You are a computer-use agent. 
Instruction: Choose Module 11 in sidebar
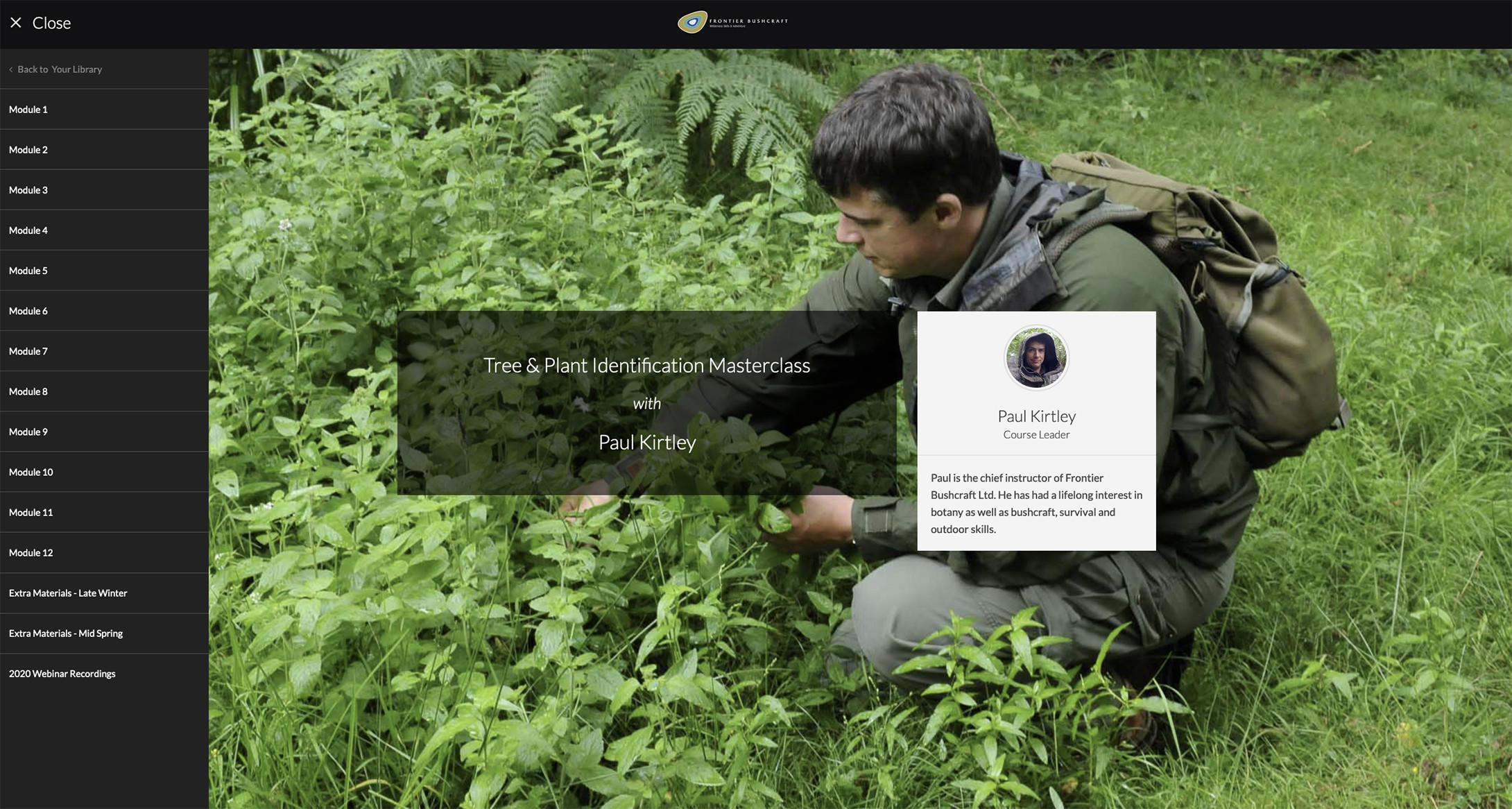coord(31,512)
